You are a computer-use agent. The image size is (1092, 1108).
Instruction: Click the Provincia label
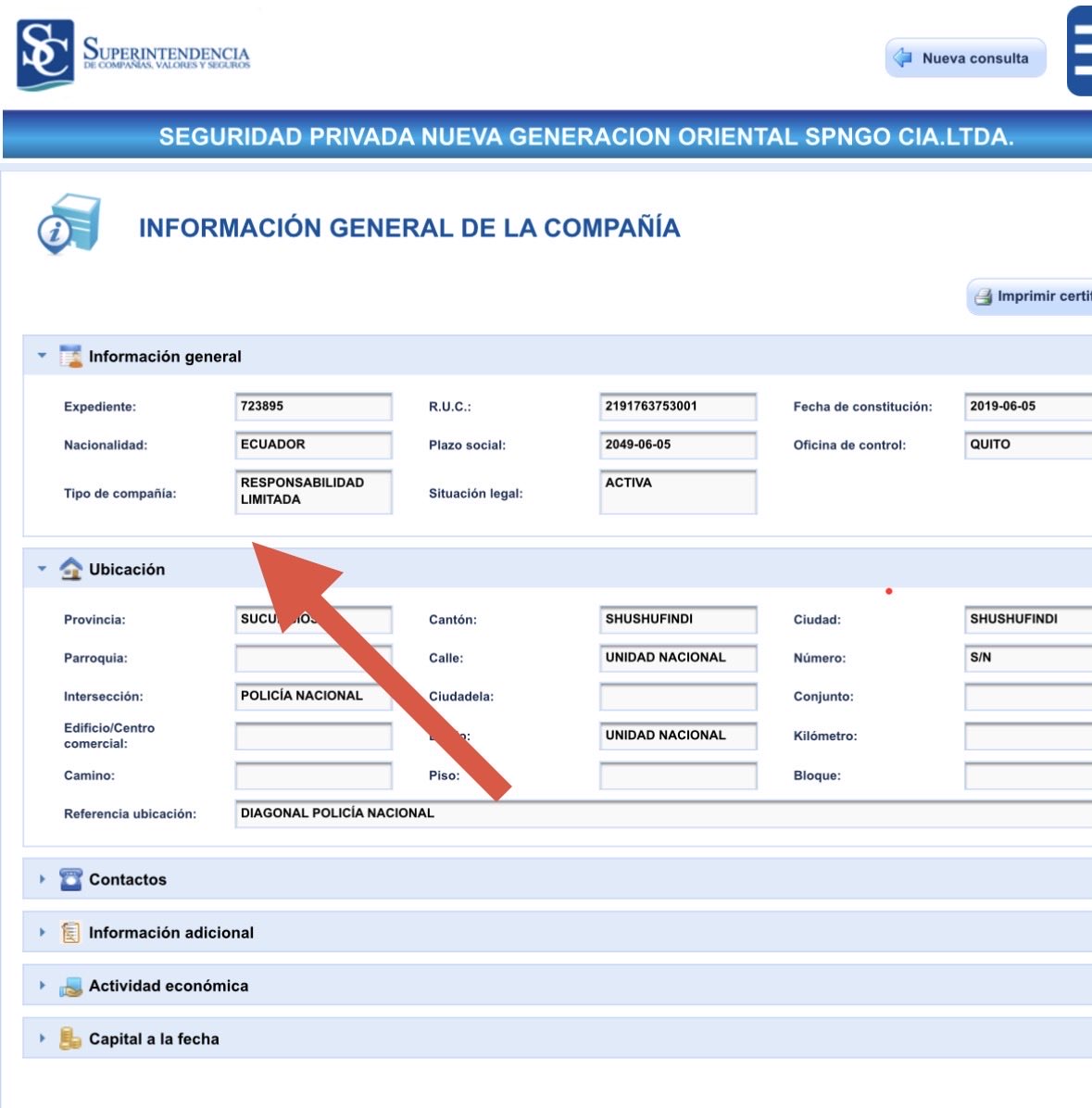[x=94, y=620]
